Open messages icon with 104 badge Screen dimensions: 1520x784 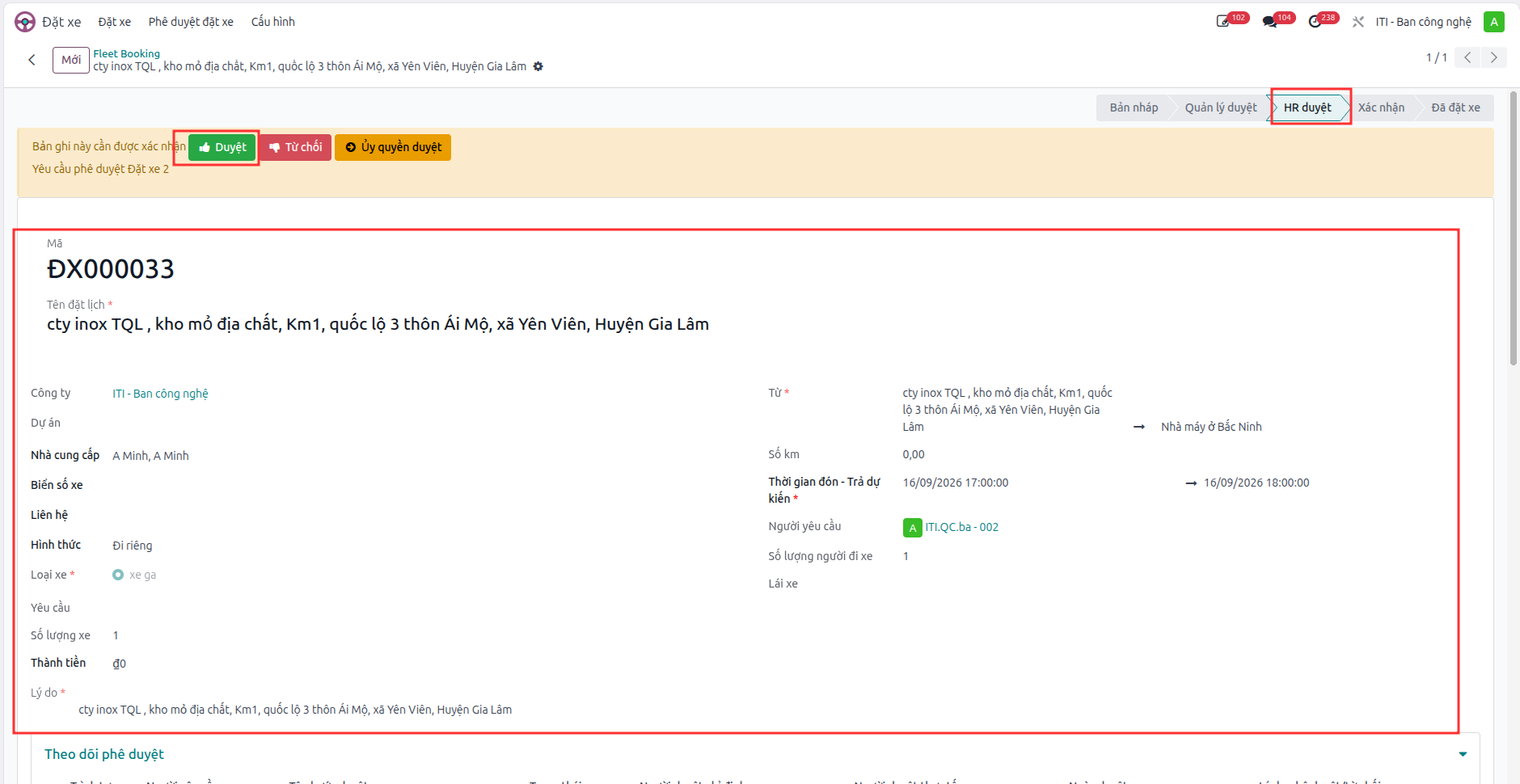pyautogui.click(x=1269, y=22)
